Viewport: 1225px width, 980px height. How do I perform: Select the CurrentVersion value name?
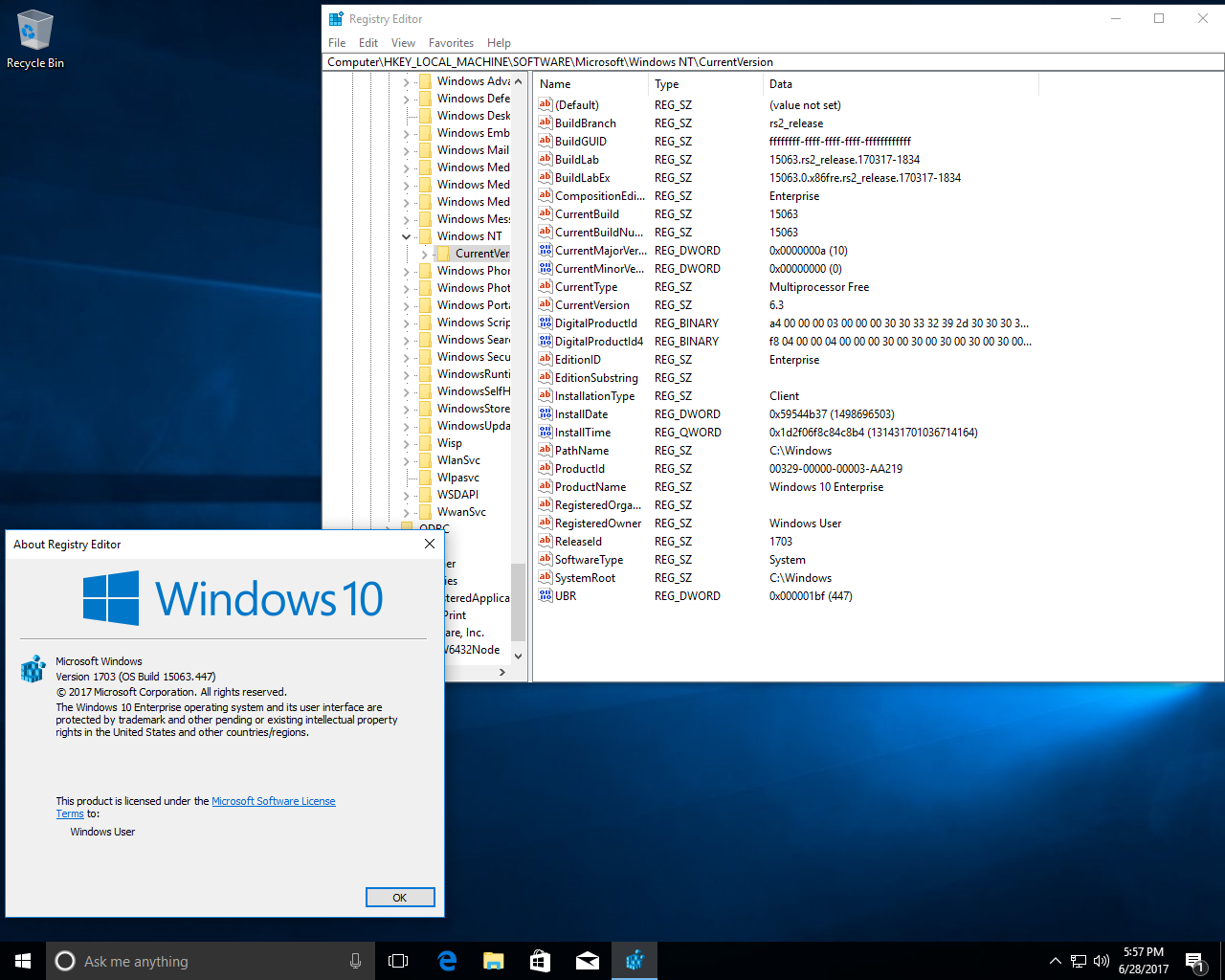[591, 304]
